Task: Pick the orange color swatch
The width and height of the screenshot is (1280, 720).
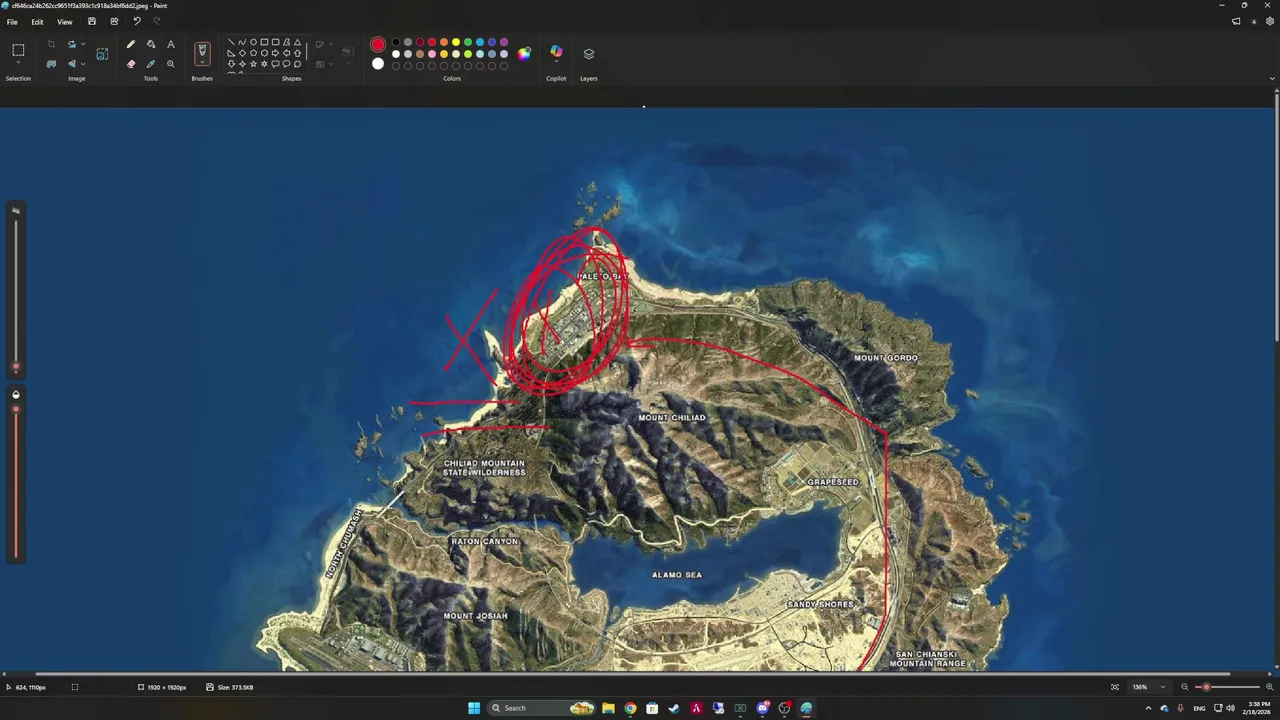Action: pyautogui.click(x=444, y=42)
